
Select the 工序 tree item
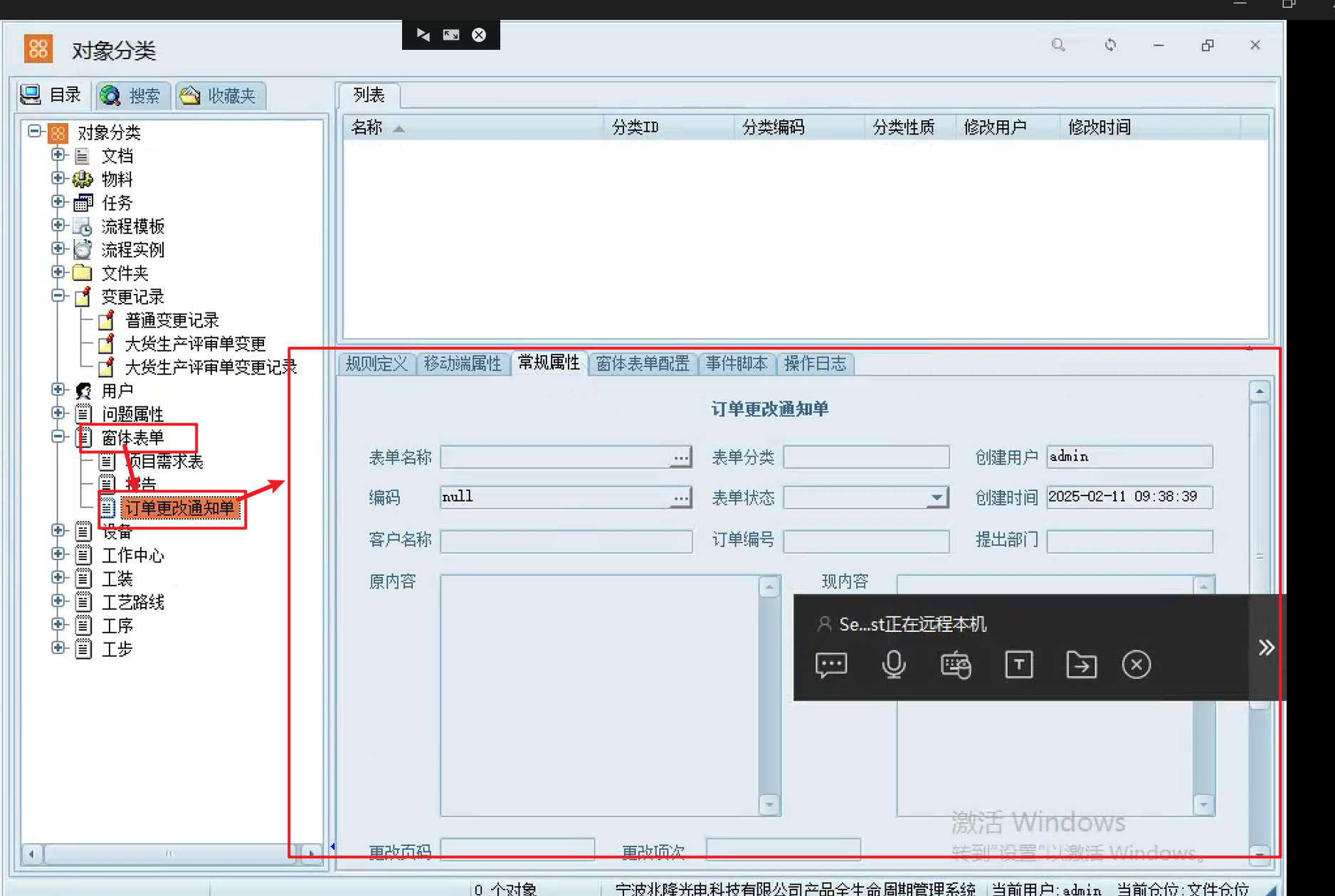click(117, 626)
